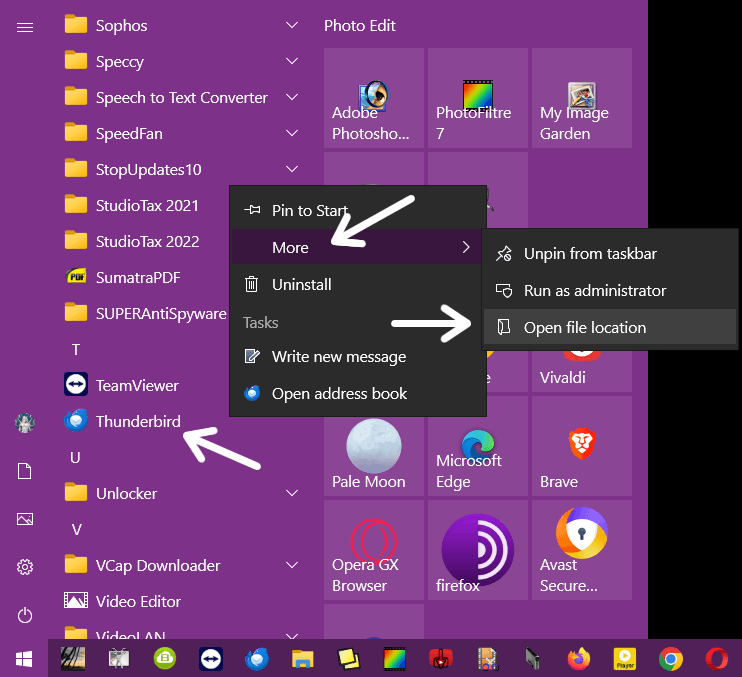The height and width of the screenshot is (677, 742).
Task: Open the green round icon in the taskbar
Action: 165,659
